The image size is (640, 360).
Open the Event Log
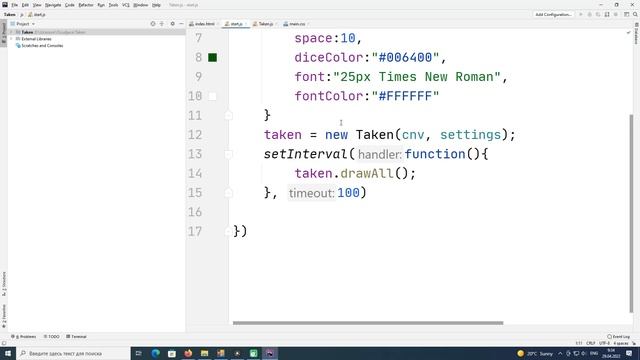pyautogui.click(x=618, y=337)
